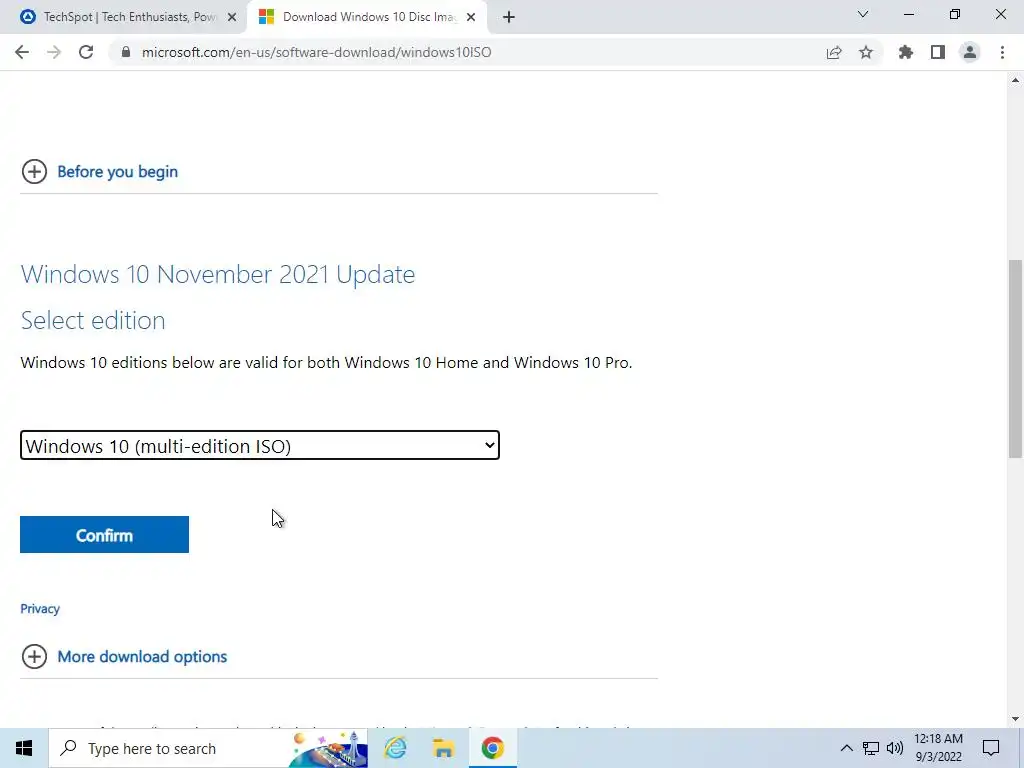Click the Select edition heading
The width and height of the screenshot is (1024, 768).
(93, 321)
